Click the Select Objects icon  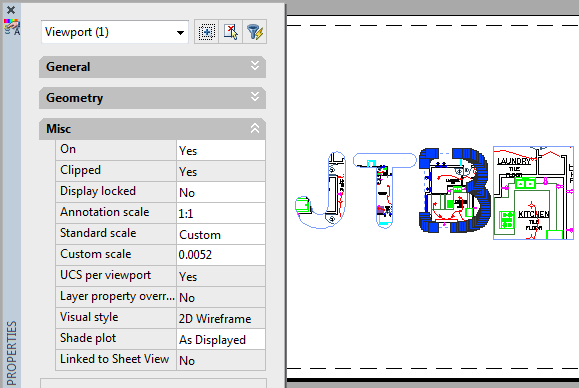click(x=230, y=32)
